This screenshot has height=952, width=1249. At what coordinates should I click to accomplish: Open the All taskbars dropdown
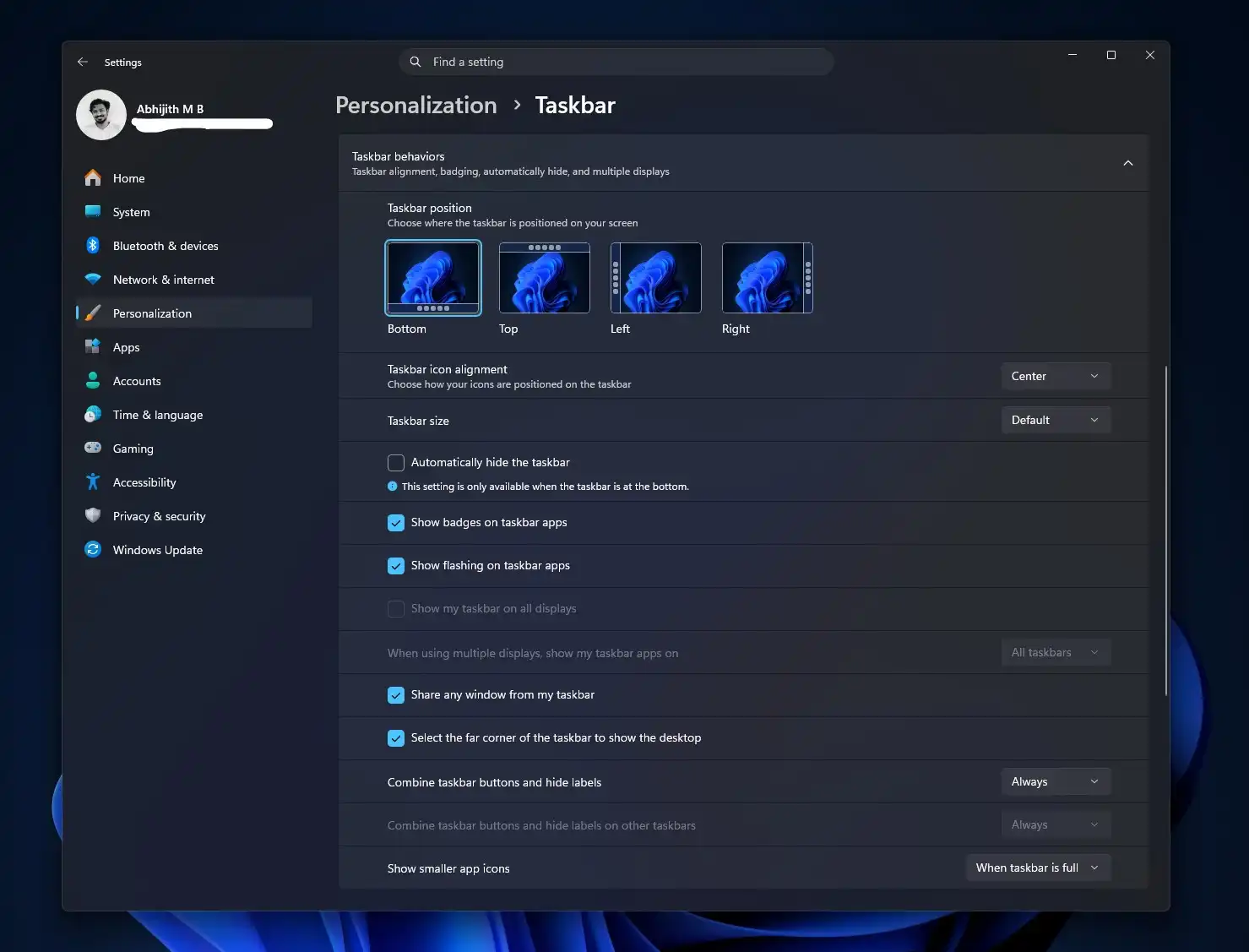tap(1056, 652)
